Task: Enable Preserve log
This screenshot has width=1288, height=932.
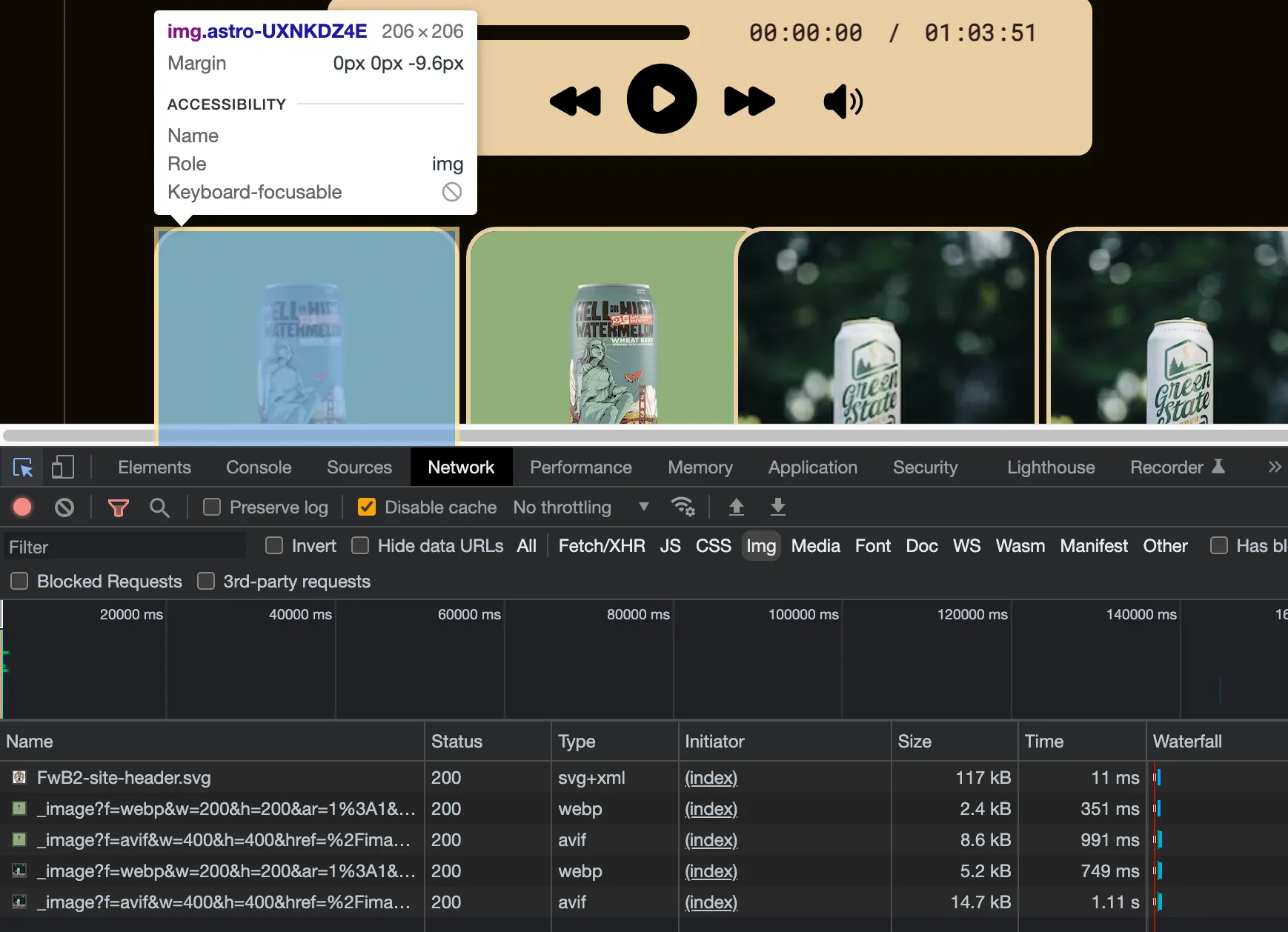Action: click(213, 507)
